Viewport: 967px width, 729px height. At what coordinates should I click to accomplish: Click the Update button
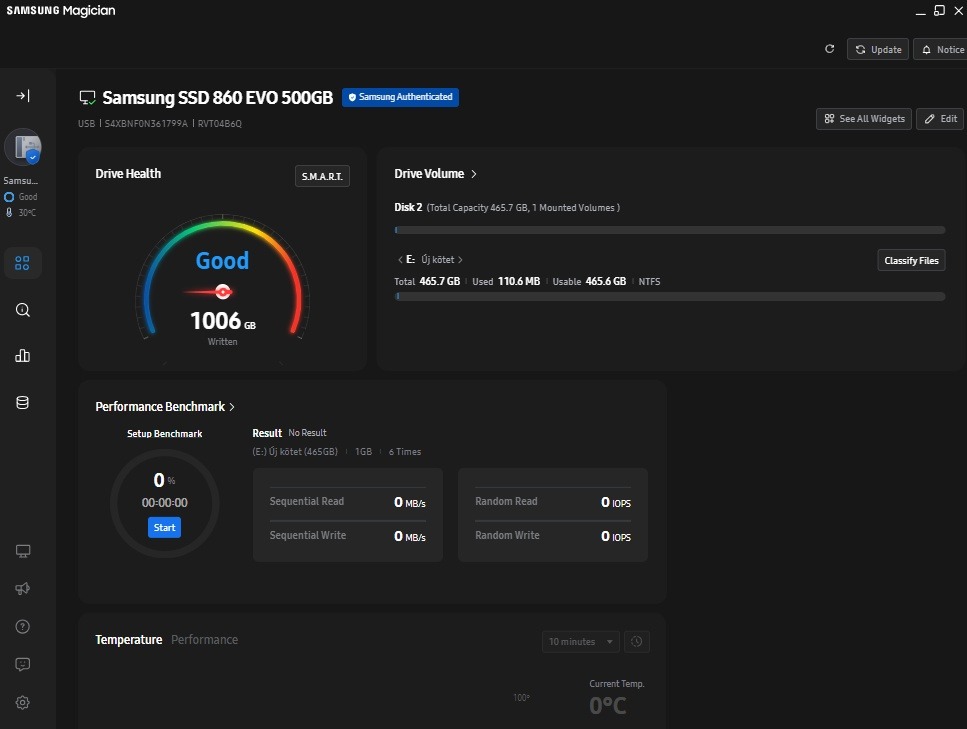pos(878,49)
